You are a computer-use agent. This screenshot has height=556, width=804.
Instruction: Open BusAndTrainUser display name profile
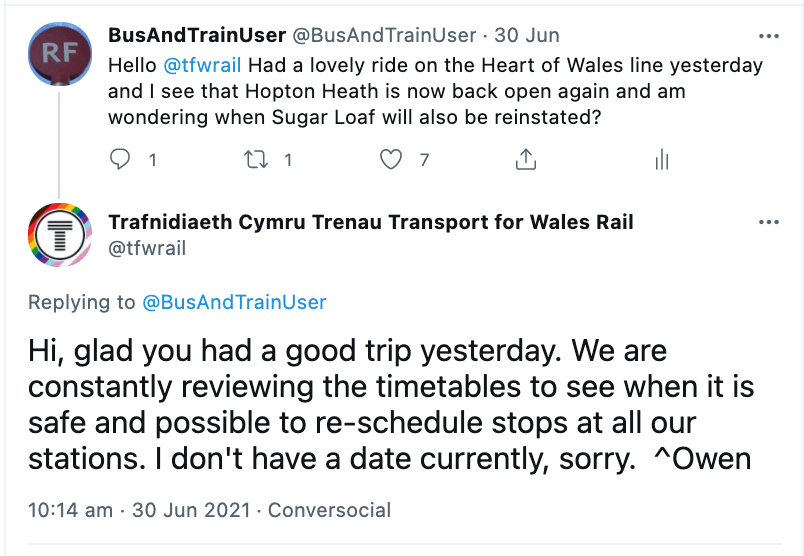(x=196, y=36)
